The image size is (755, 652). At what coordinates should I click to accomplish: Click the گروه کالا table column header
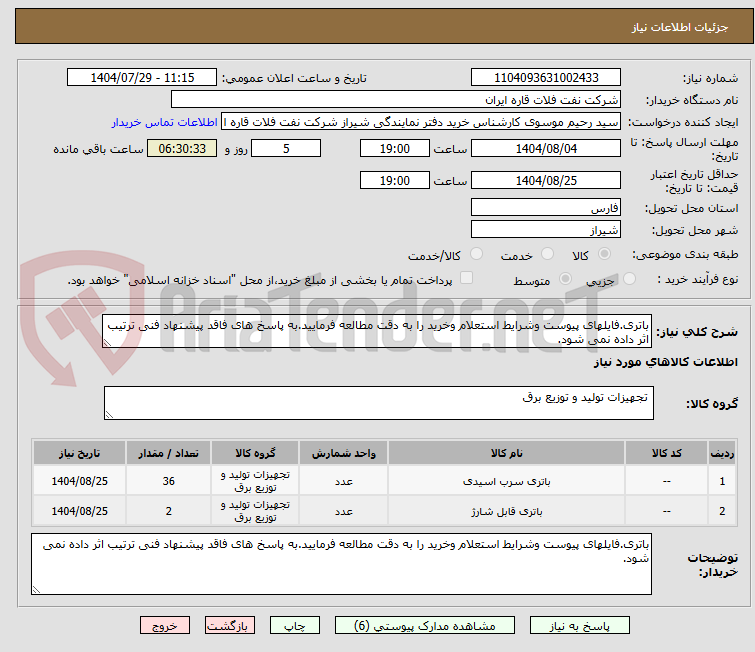tap(255, 453)
